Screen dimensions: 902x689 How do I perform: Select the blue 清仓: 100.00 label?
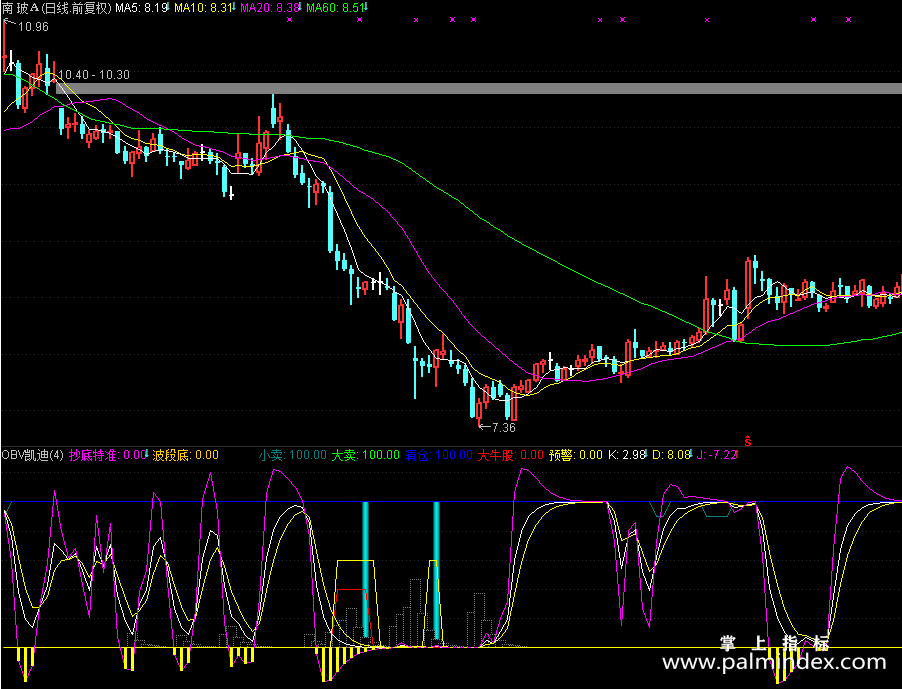(x=438, y=455)
